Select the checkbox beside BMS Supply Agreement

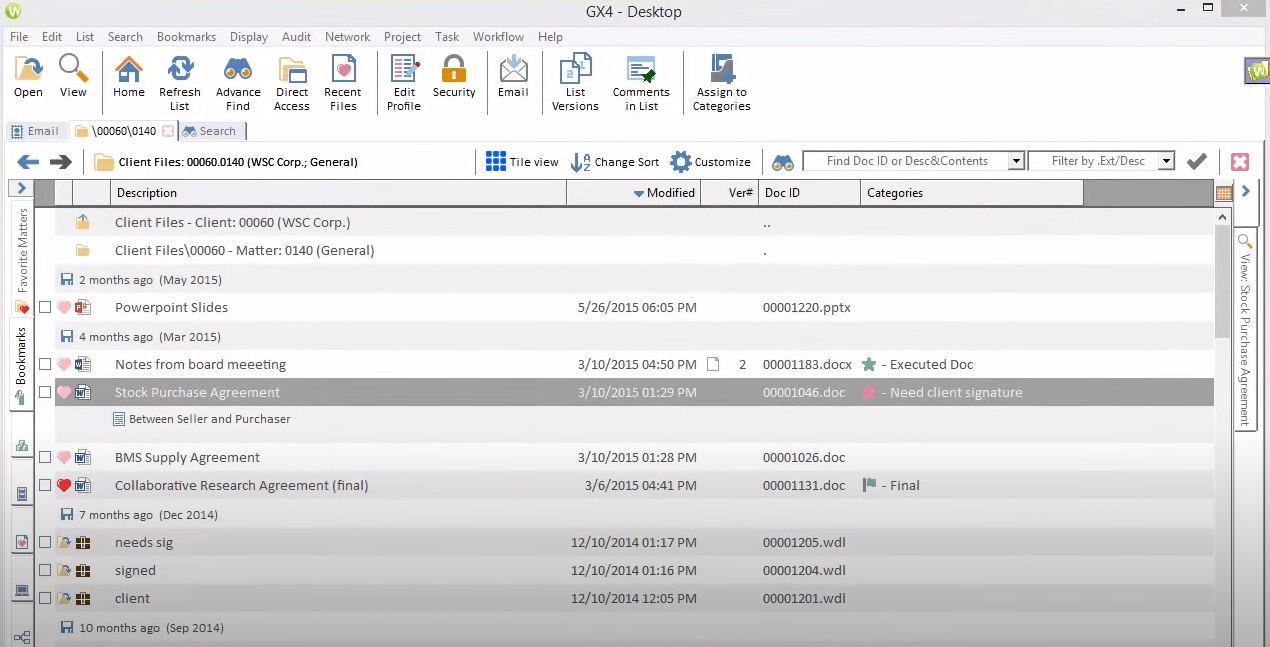pos(44,457)
